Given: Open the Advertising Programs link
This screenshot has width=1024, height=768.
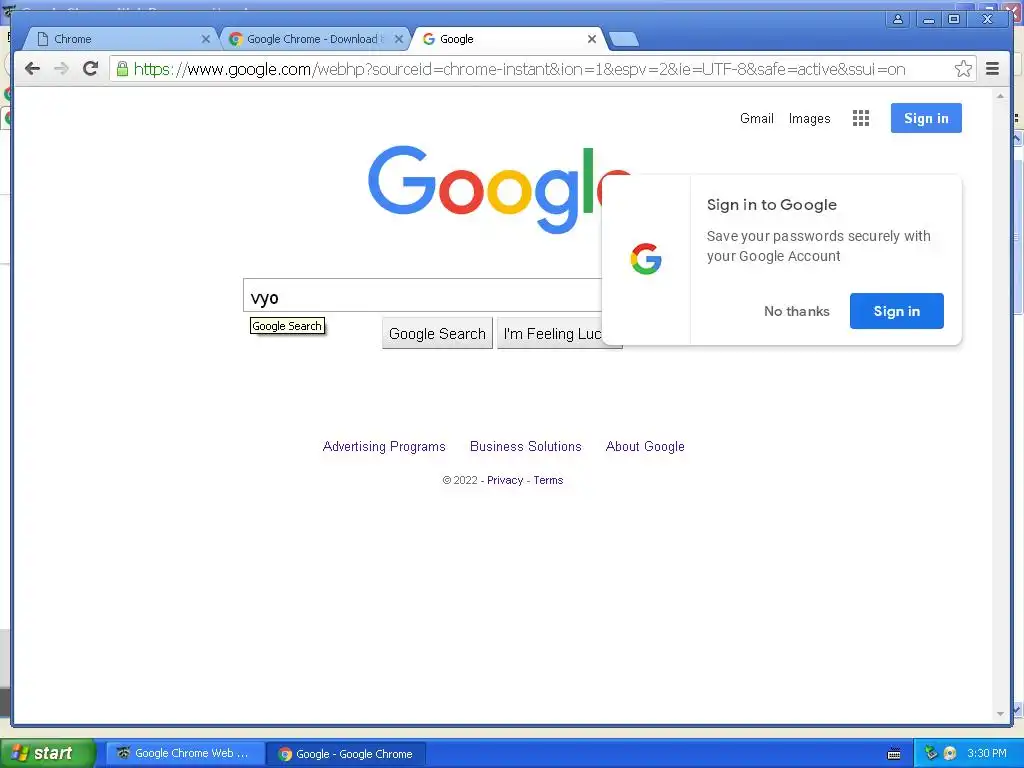Looking at the screenshot, I should click(384, 447).
